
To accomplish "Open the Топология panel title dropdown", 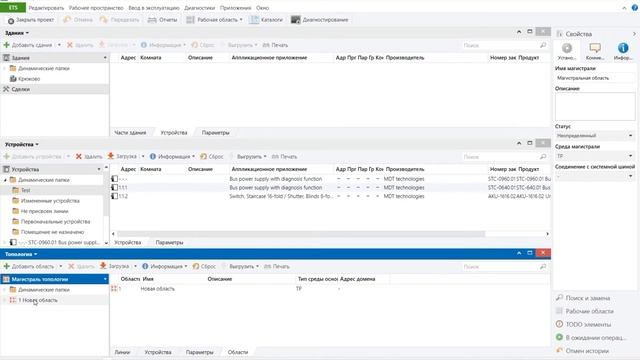I will tap(21, 254).
